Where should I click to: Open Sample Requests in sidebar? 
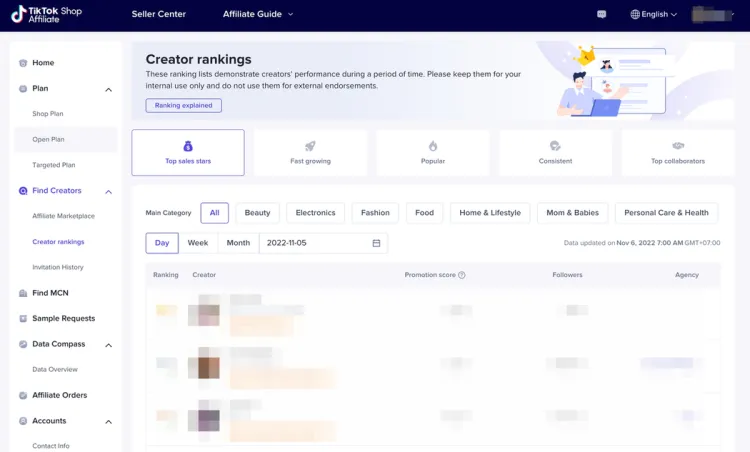click(x=64, y=319)
